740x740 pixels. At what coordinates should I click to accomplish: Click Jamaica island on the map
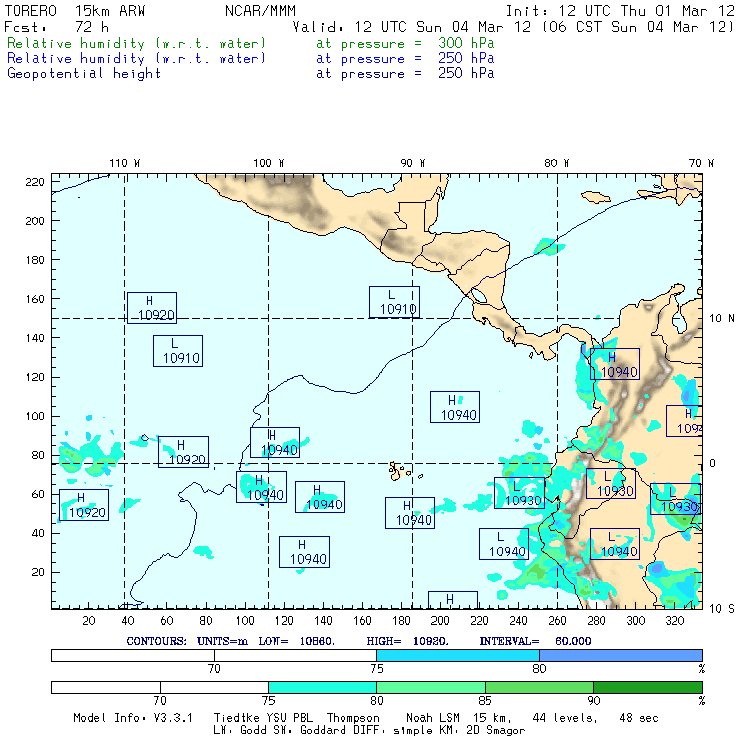click(x=595, y=197)
